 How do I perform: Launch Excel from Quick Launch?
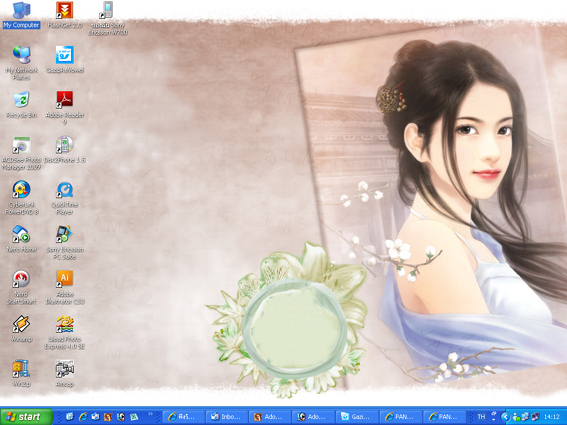134,417
